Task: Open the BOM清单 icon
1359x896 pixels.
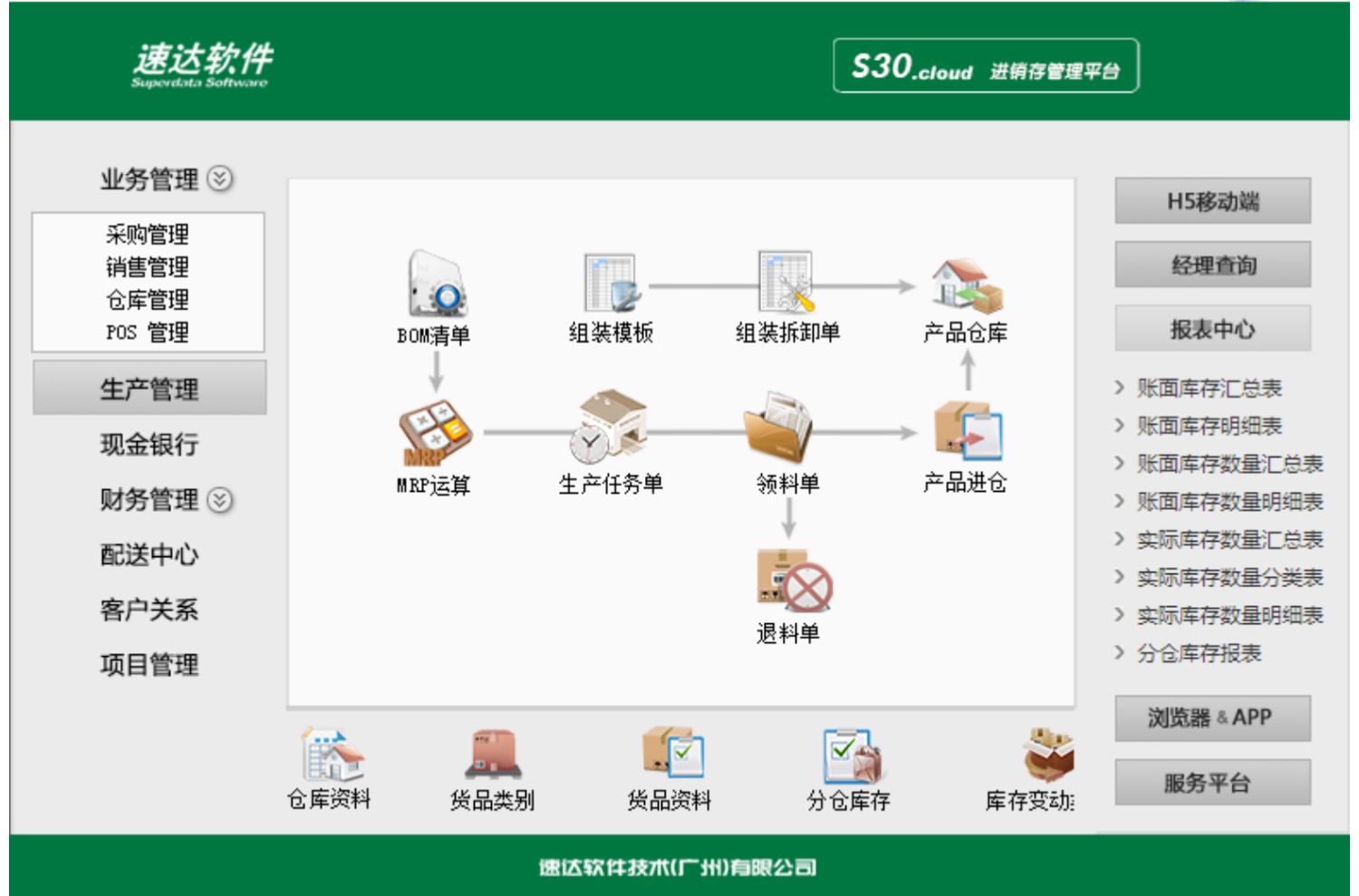Action: (437, 283)
